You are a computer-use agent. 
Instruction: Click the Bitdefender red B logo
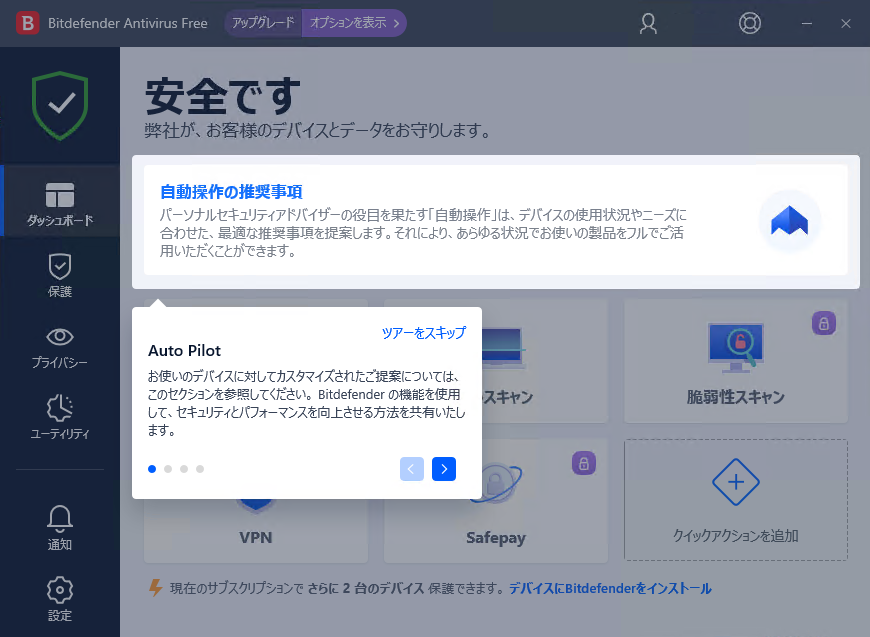27,23
